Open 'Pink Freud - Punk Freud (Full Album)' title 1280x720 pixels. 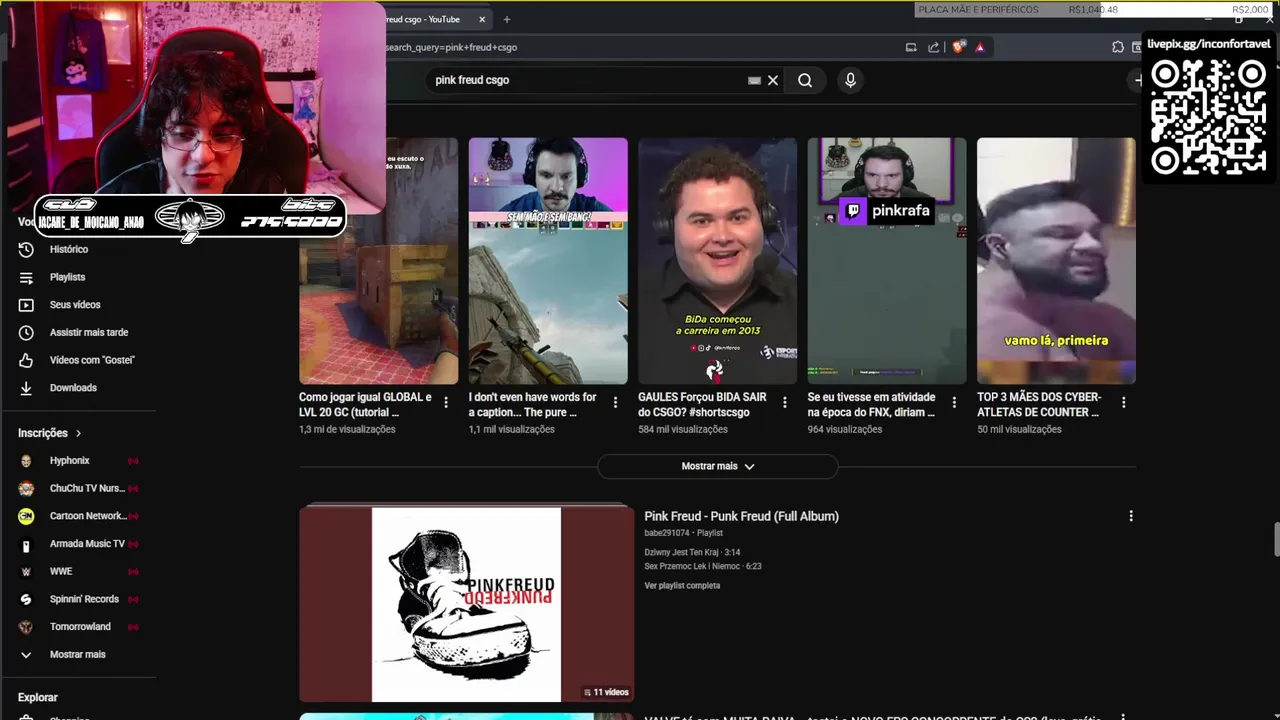[x=741, y=516]
